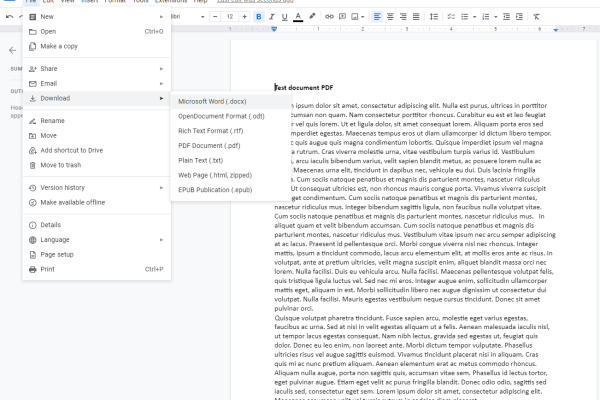
Task: Increase the font size with plus button
Action: point(245,16)
